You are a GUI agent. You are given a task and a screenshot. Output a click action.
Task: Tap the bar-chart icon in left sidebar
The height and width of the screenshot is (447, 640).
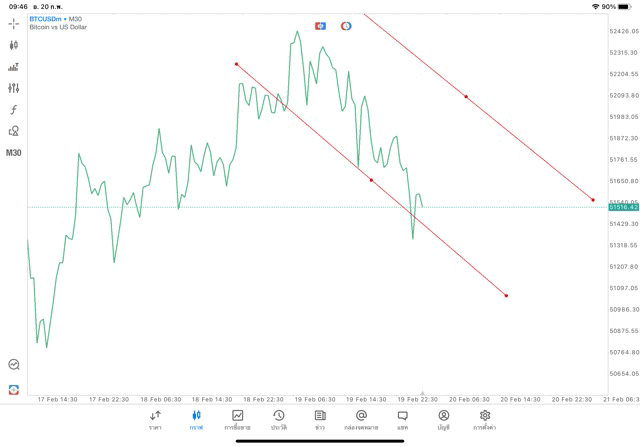click(x=14, y=67)
